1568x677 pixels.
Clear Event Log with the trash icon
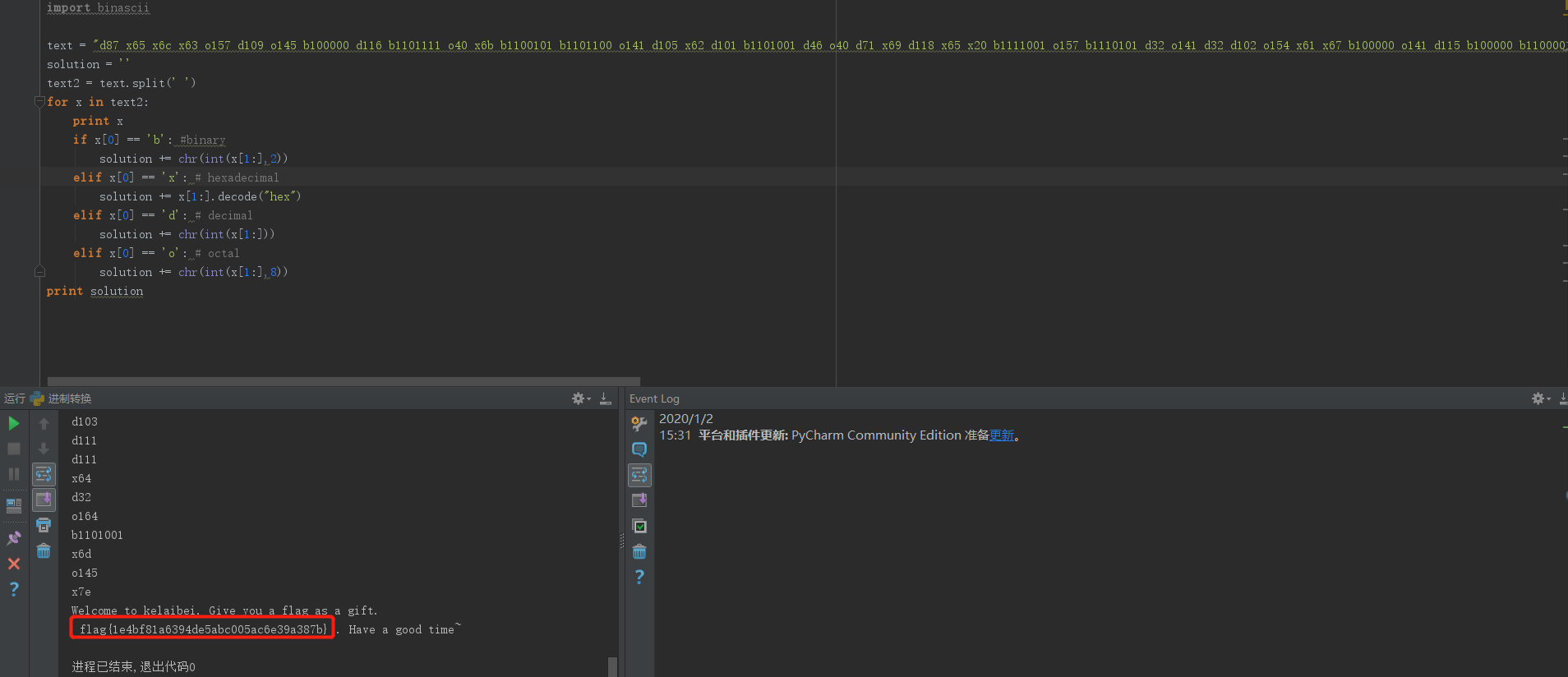click(639, 551)
